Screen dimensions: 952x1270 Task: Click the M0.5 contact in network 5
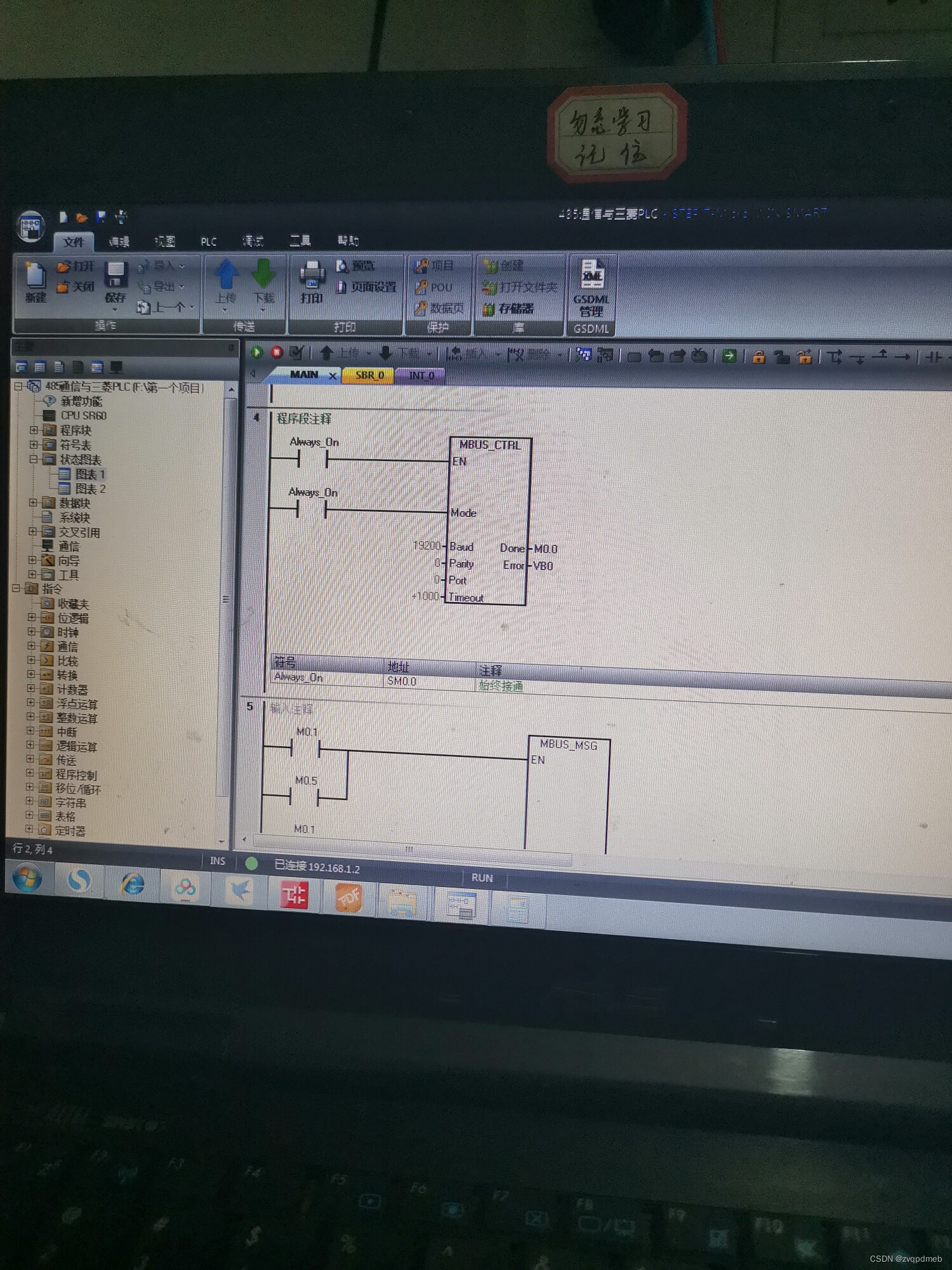pyautogui.click(x=305, y=797)
